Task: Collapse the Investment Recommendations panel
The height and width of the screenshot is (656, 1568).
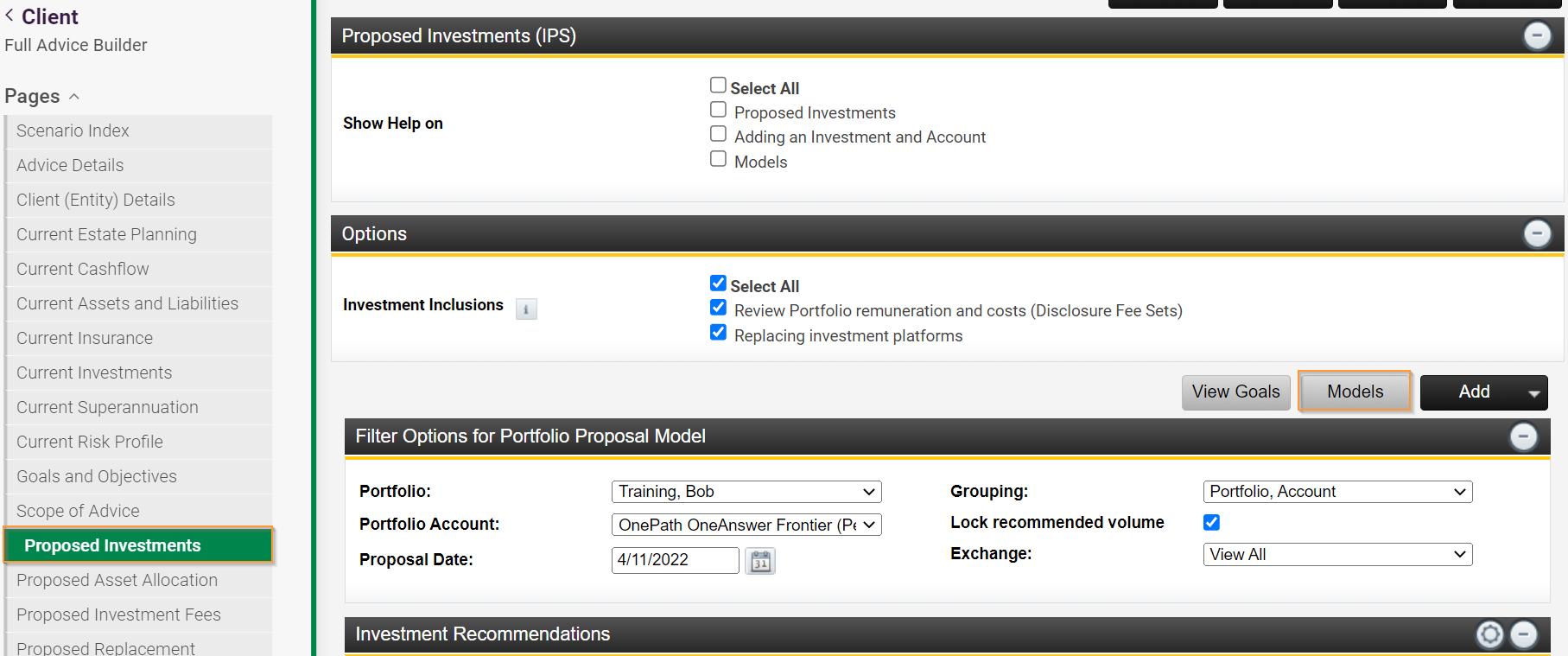Action: (1523, 634)
